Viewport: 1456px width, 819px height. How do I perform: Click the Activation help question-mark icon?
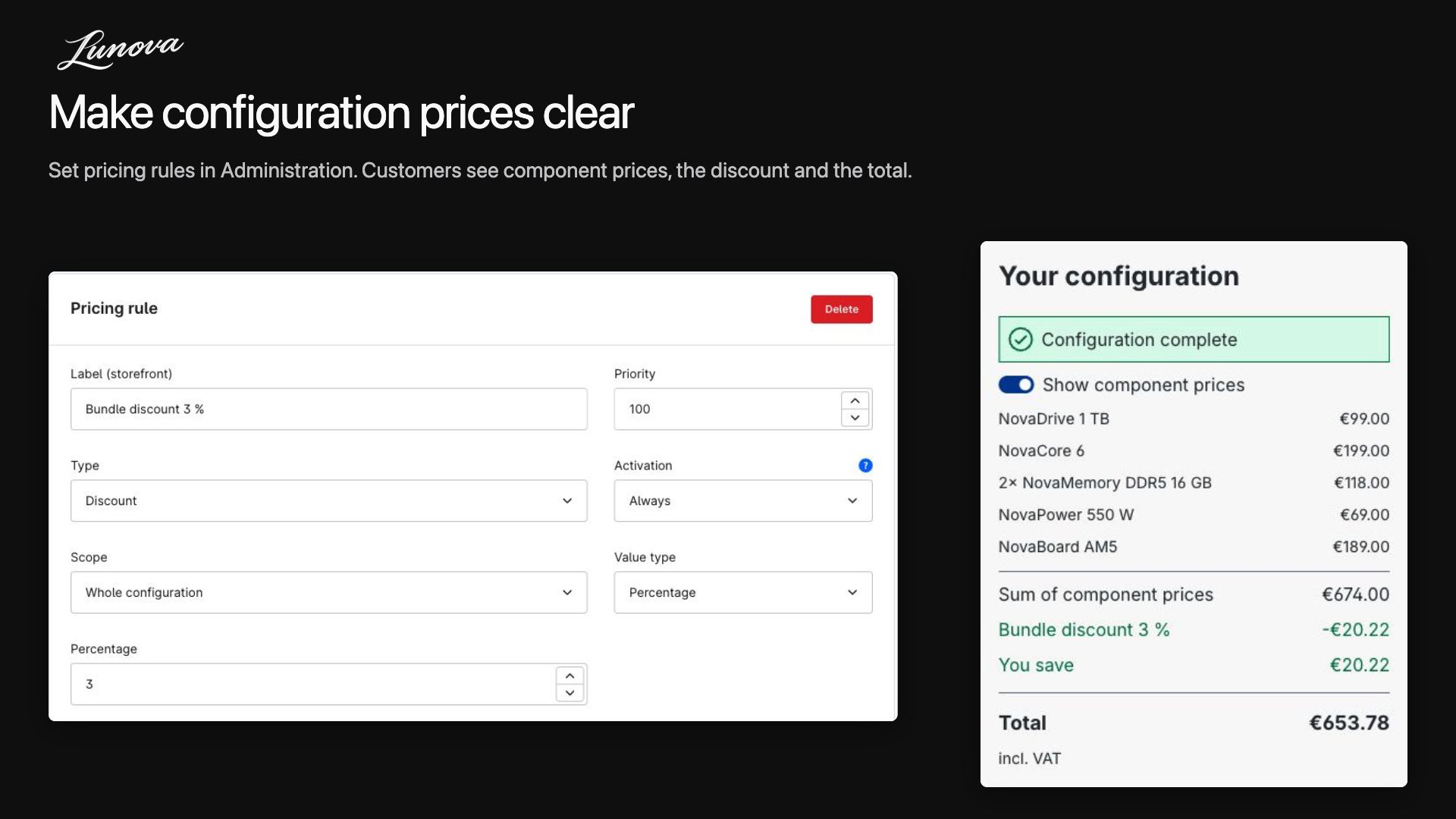click(865, 466)
